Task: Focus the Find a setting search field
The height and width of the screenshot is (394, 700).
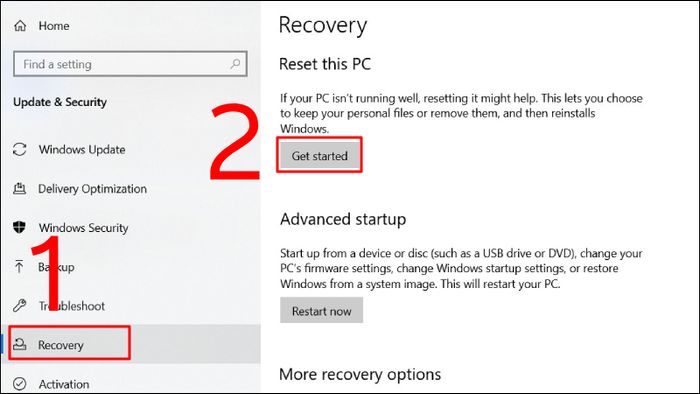Action: [x=130, y=64]
